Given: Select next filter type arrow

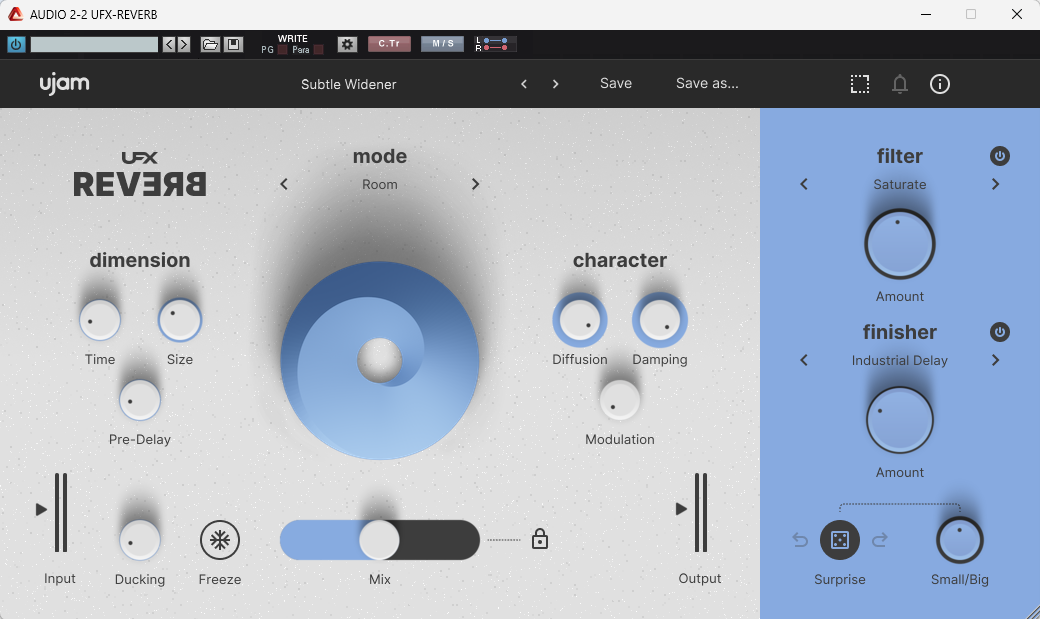Looking at the screenshot, I should [995, 184].
